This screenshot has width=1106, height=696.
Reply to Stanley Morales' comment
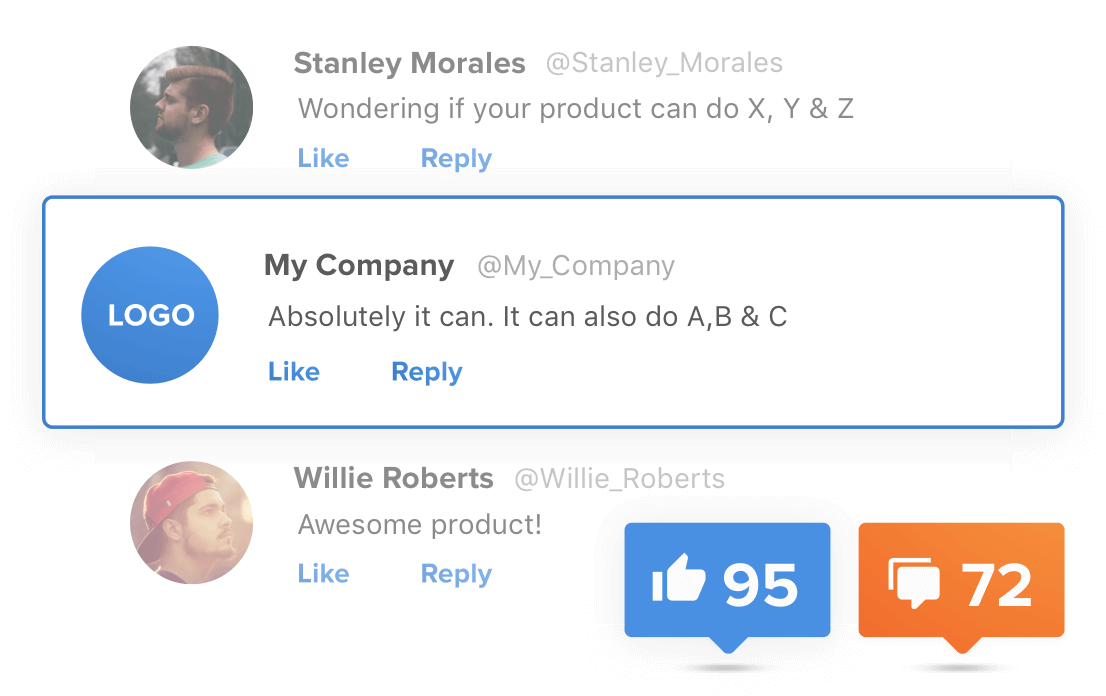pos(456,159)
